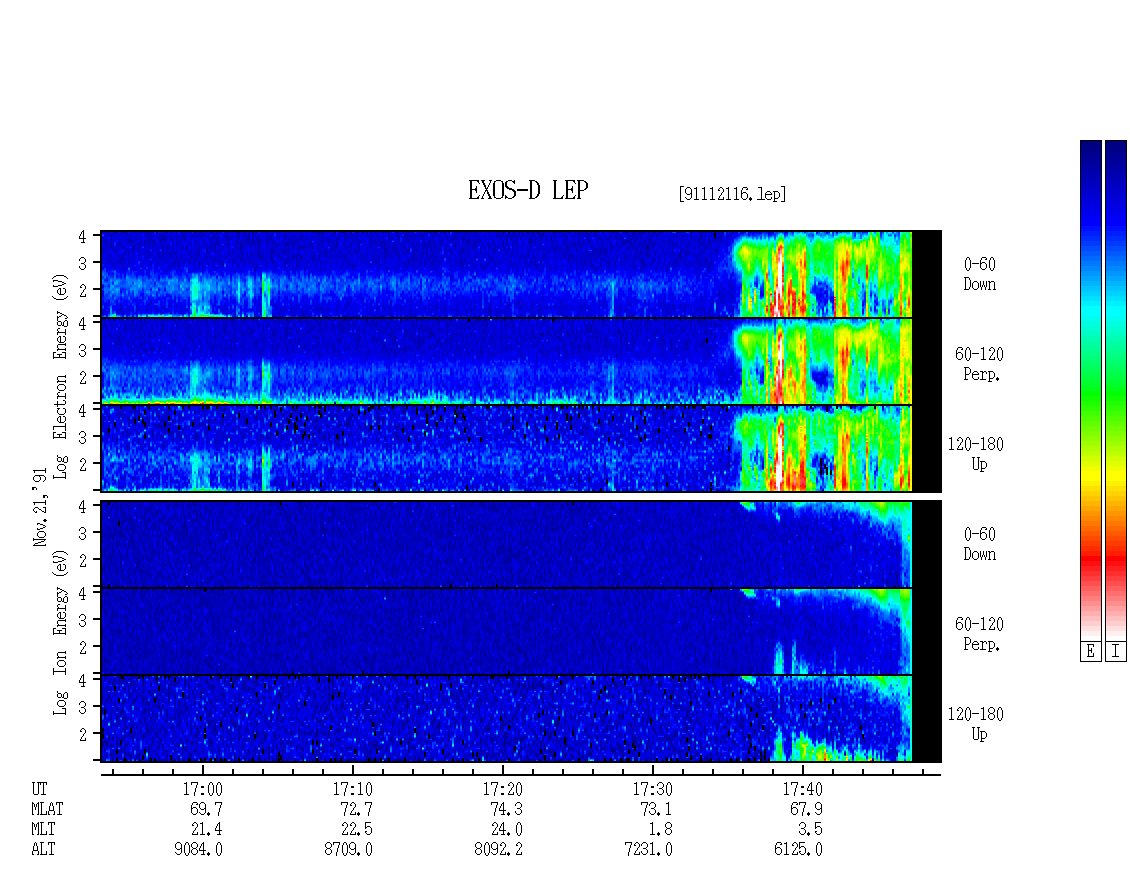Click the MLT value "22.5"

click(x=356, y=830)
